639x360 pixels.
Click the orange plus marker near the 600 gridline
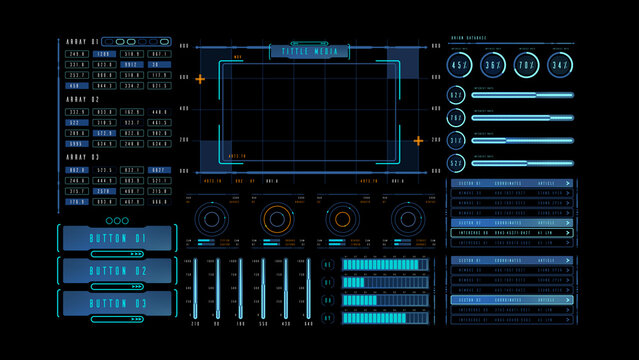pyautogui.click(x=200, y=79)
